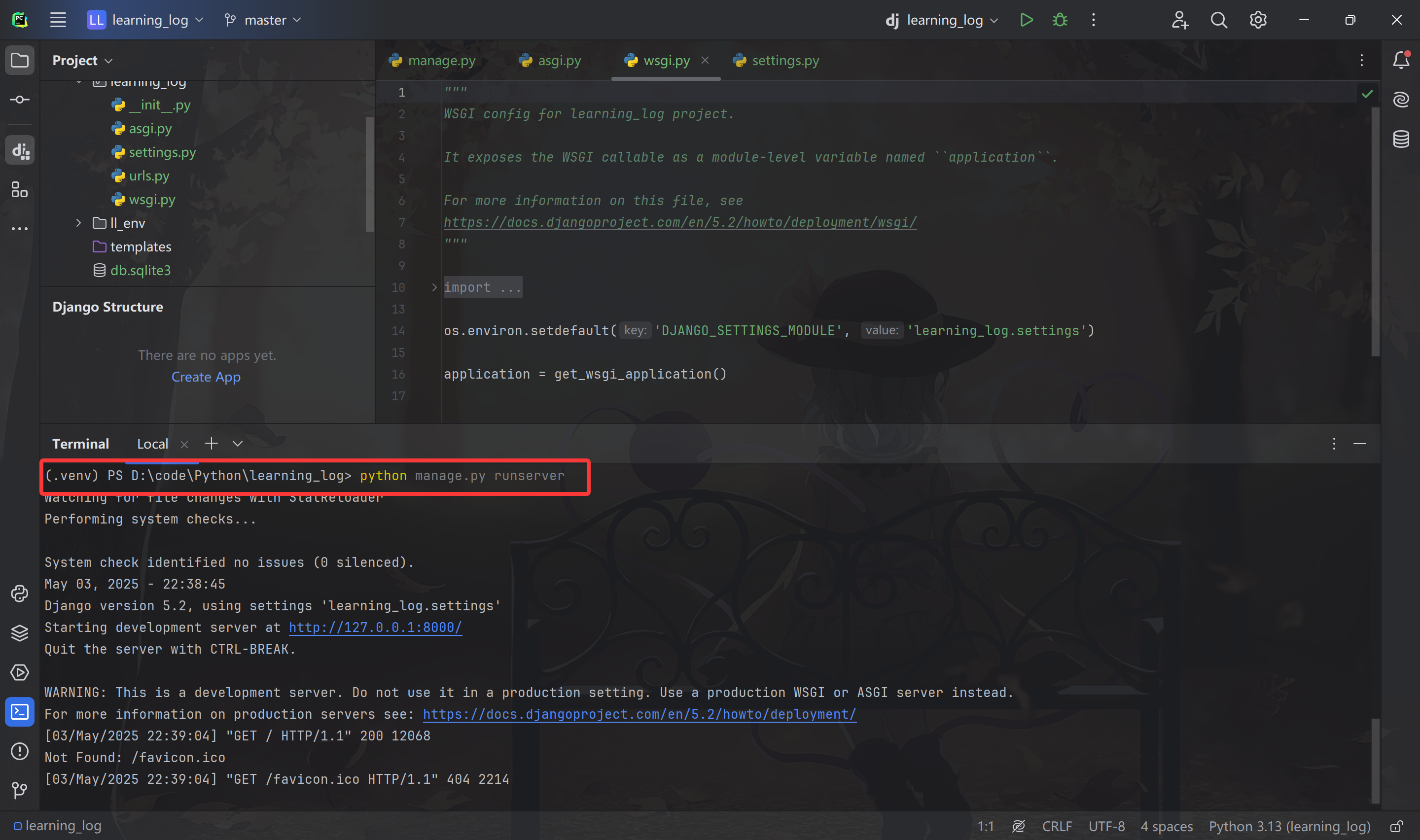Expand the folded import block
Screen dimensions: 1420x840
(434, 287)
